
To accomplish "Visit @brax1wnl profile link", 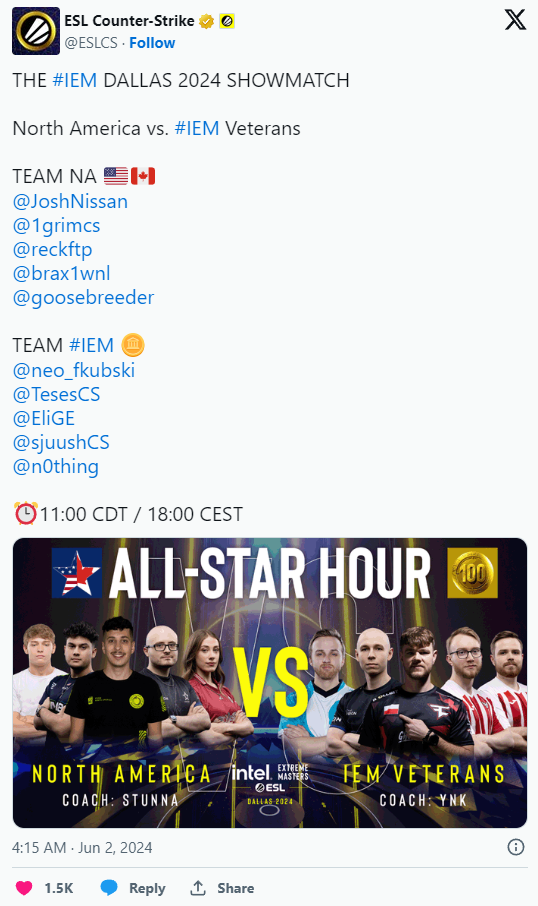I will click(x=61, y=273).
